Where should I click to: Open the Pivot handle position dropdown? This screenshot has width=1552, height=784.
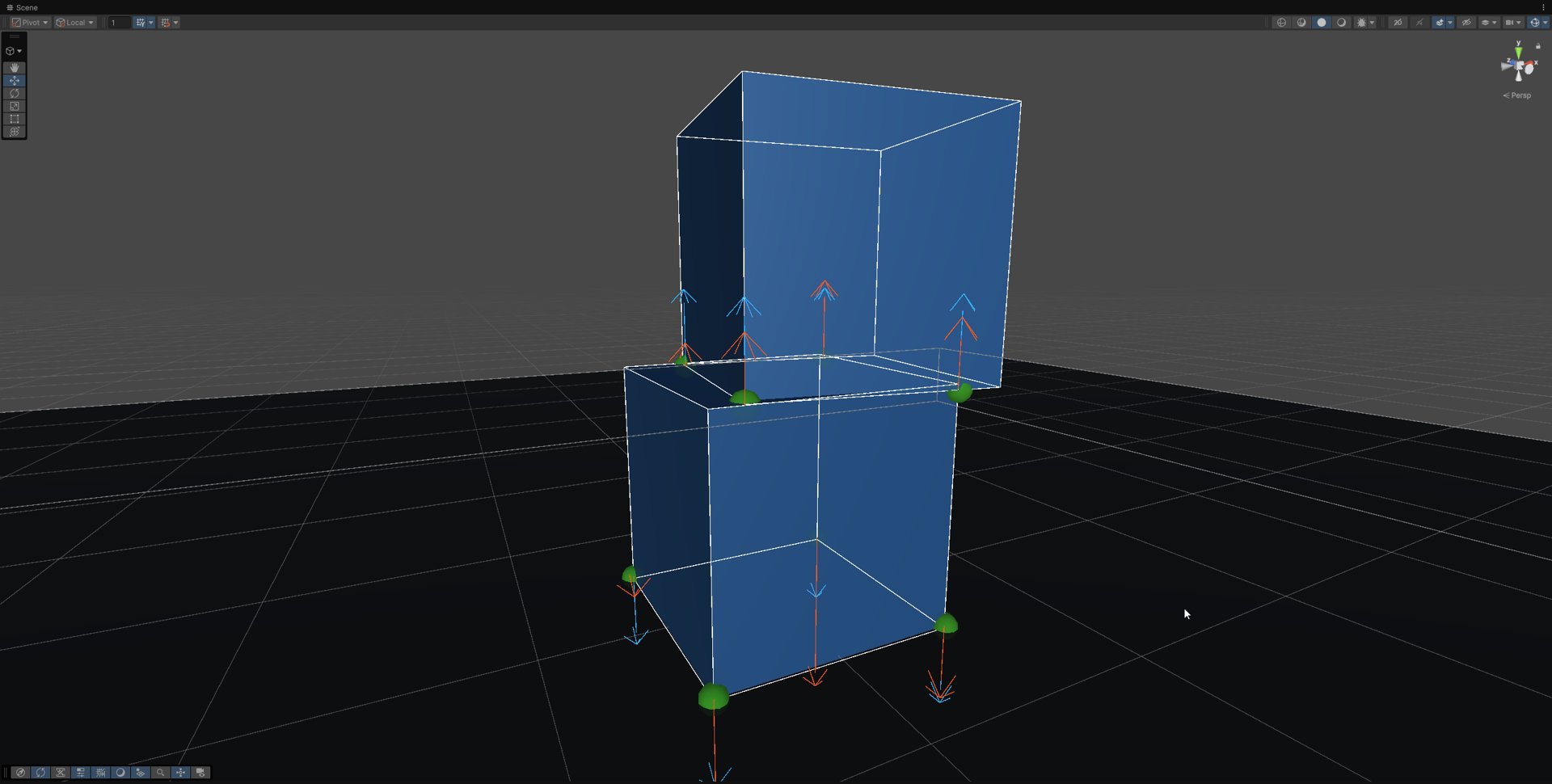30,23
